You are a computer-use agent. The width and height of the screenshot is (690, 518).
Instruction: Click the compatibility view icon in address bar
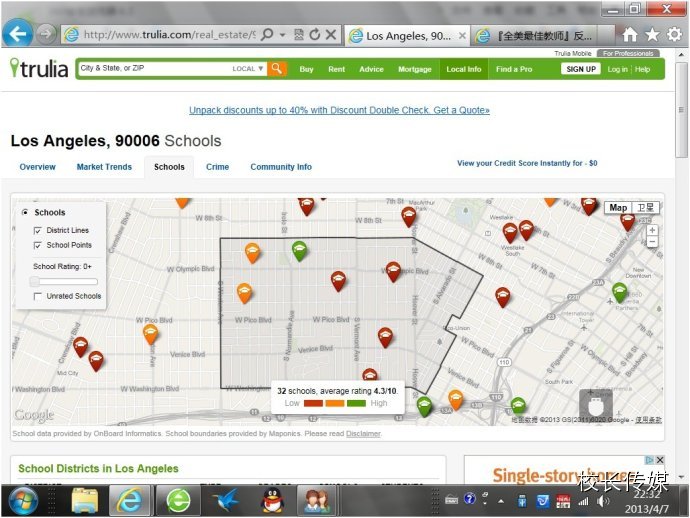click(299, 34)
